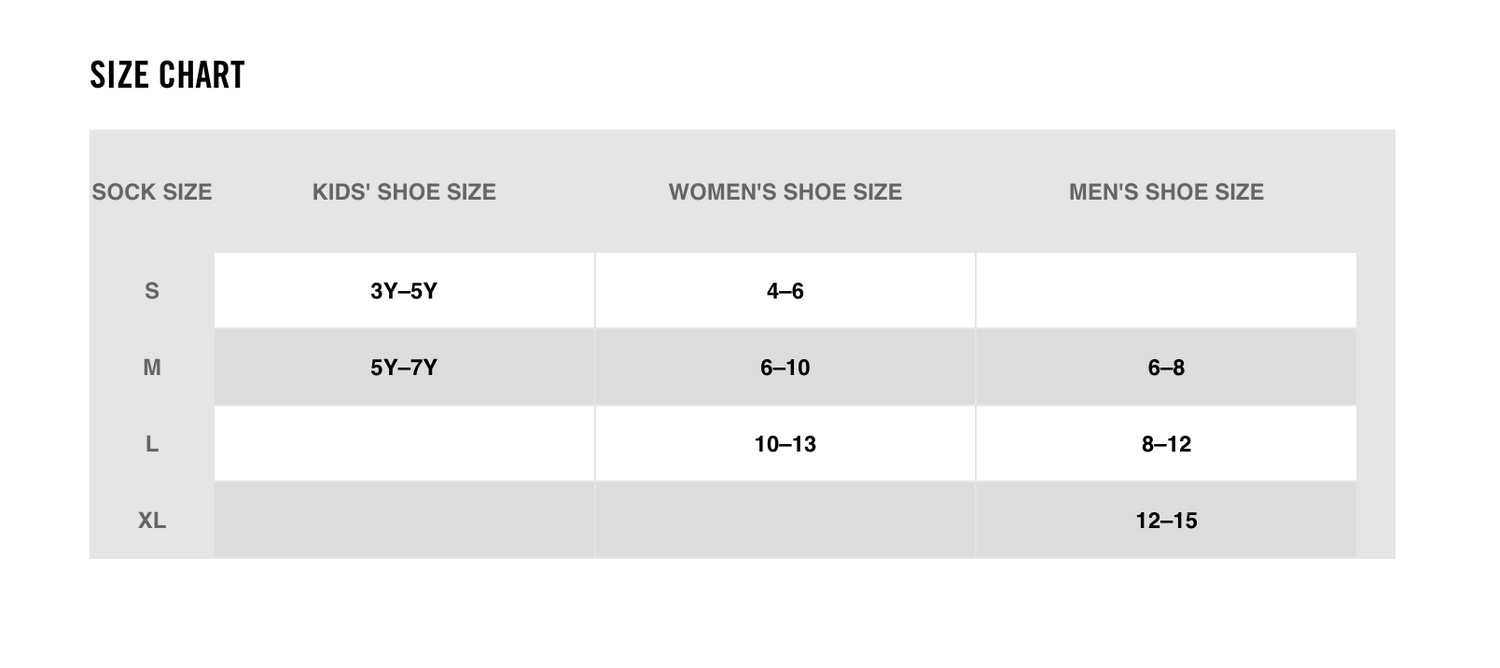Click the men's 8–12 size cell
Image resolution: width=1500 pixels, height=668 pixels.
1166,444
